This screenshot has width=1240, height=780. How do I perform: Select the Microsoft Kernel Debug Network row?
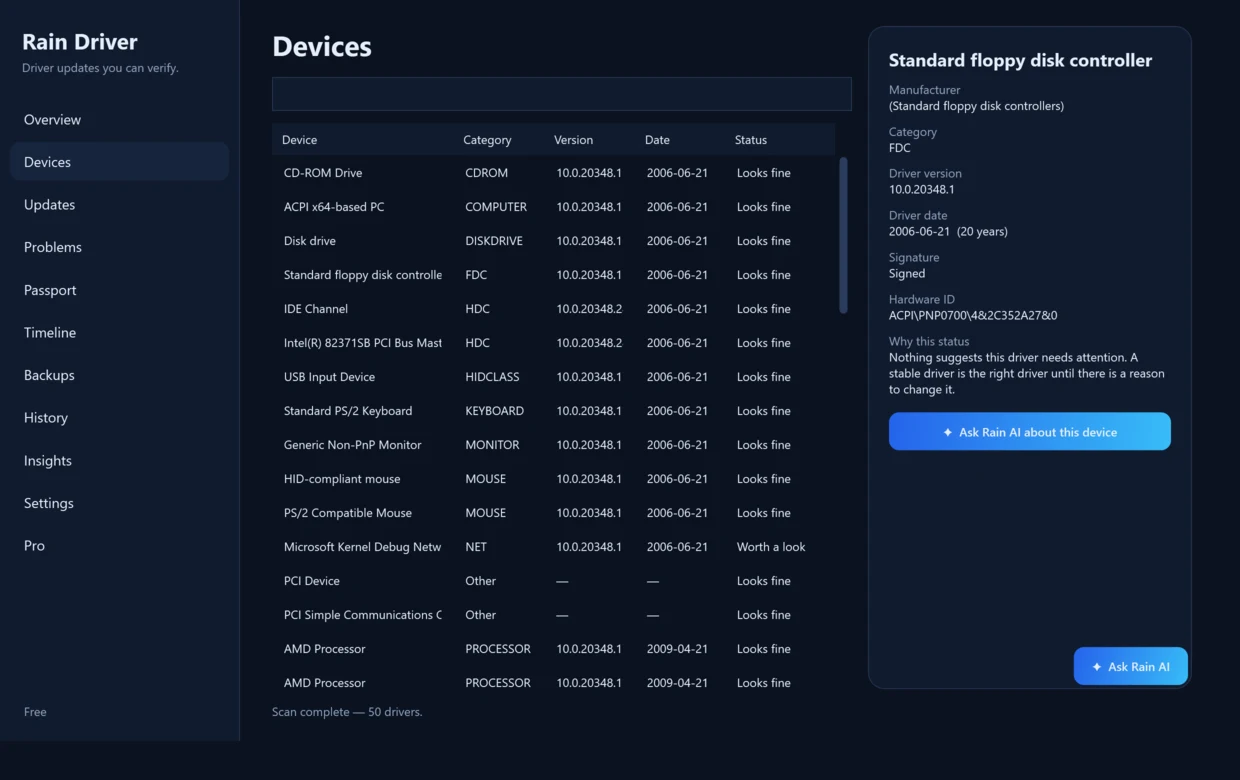point(553,547)
